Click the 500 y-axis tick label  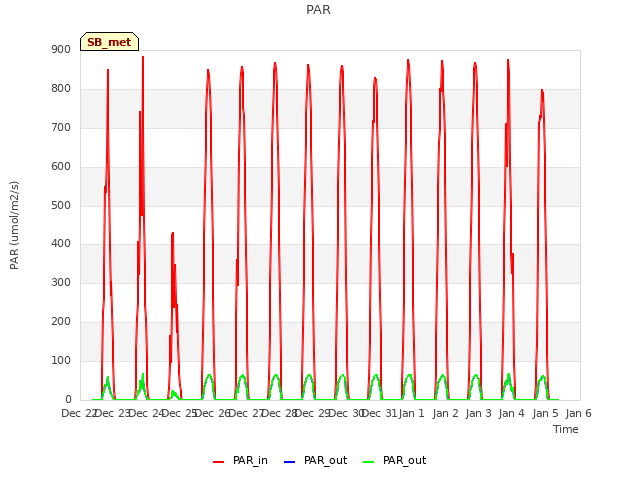pyautogui.click(x=61, y=205)
